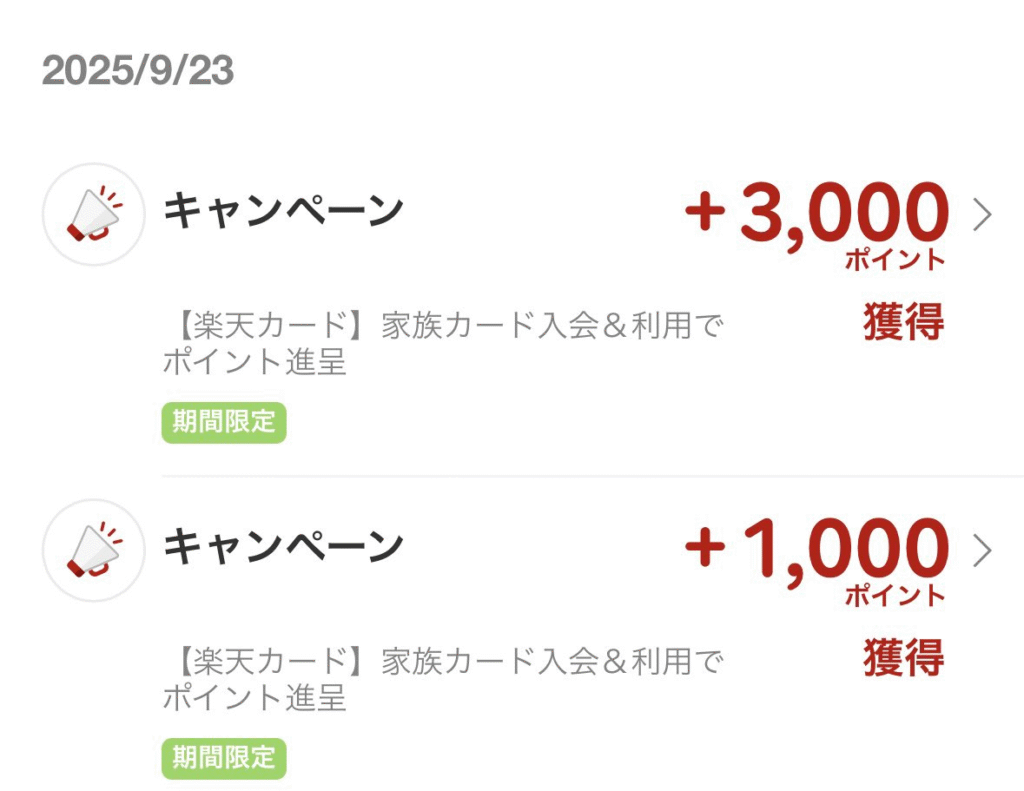Tap 家族カード入会＆利用で in the 1,000-point entry
The image size is (1024, 791).
[552, 661]
